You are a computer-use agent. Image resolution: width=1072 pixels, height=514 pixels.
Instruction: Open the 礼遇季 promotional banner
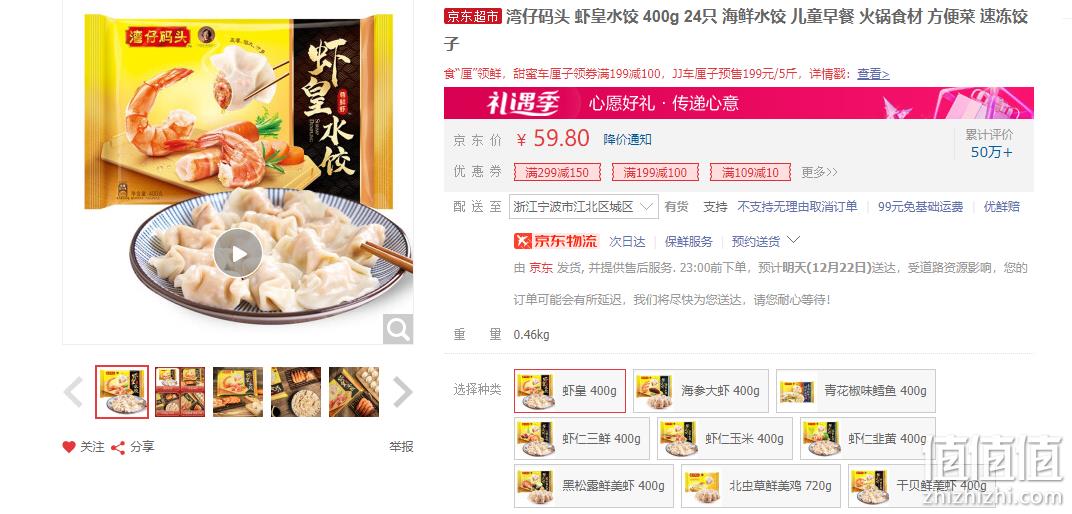click(738, 103)
